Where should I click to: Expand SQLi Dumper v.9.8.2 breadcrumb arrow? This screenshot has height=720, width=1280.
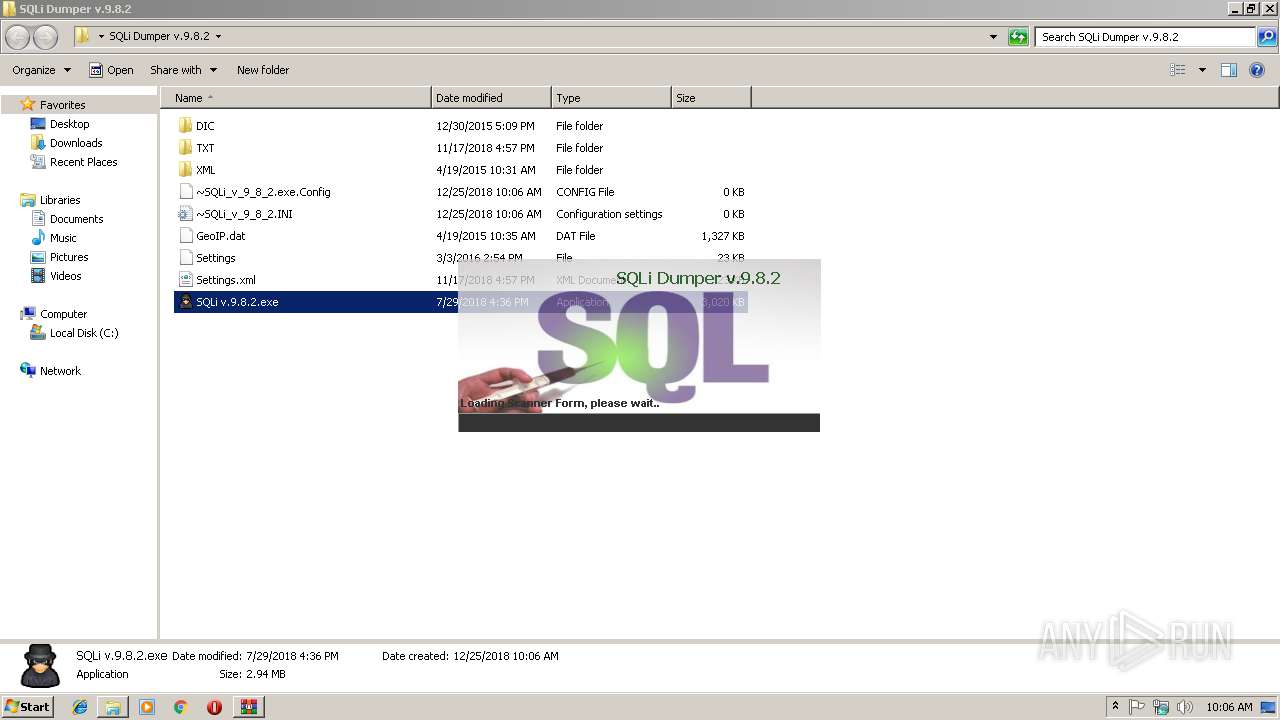[x=218, y=37]
